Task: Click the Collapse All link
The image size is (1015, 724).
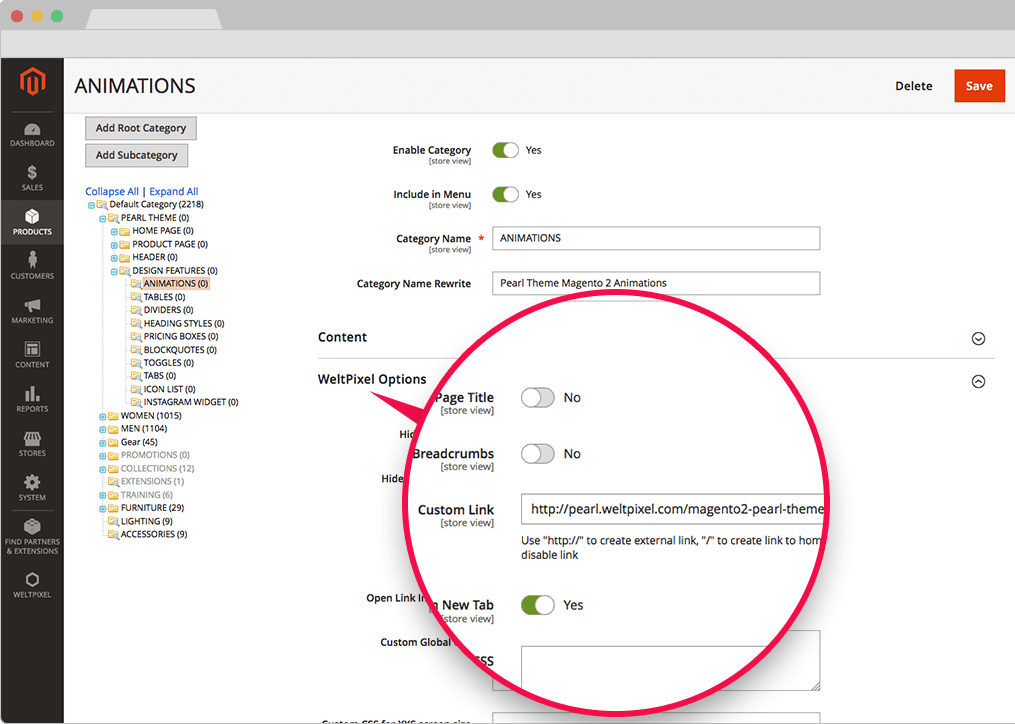Action: [x=112, y=192]
